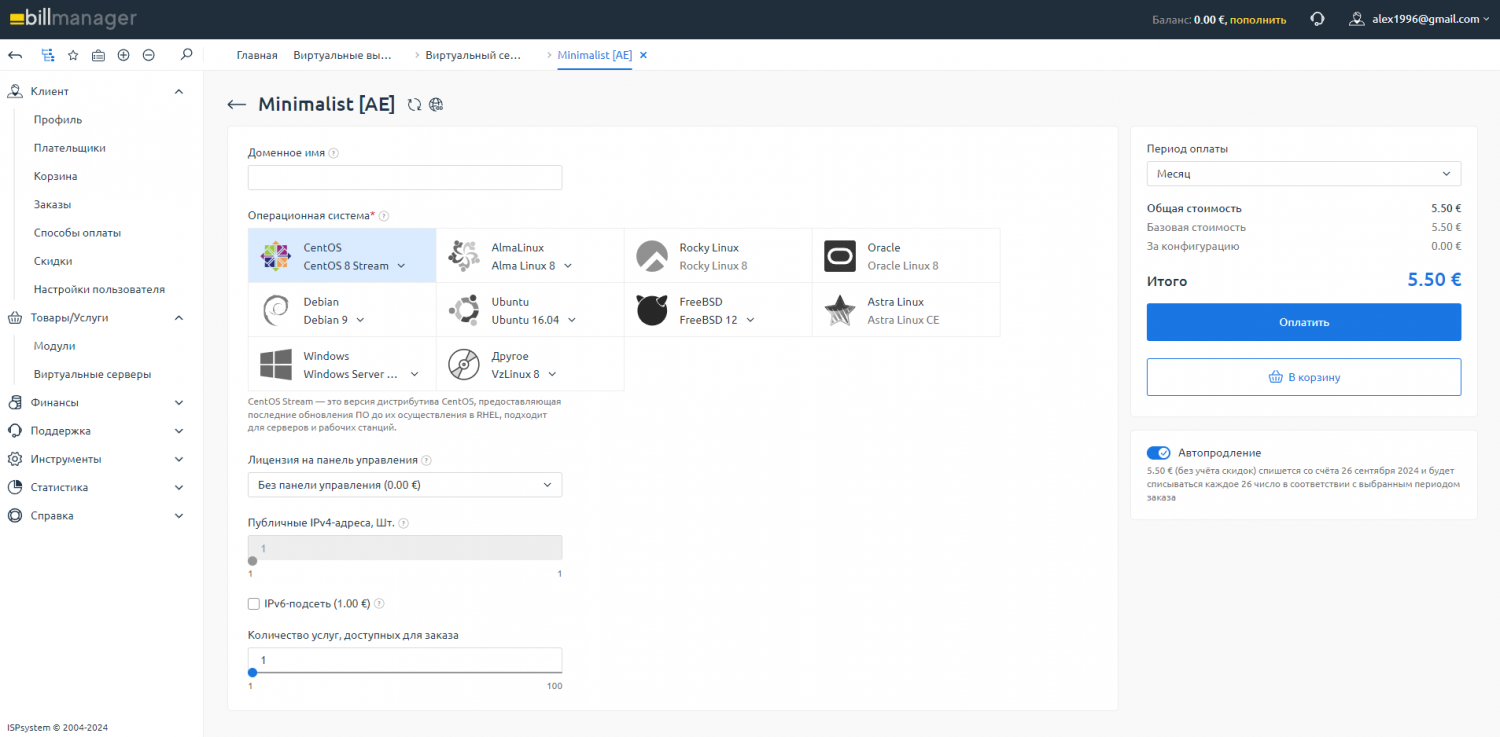Click the refresh icon beside Minimalist [AE] title
The image size is (1500, 737).
[x=414, y=105]
